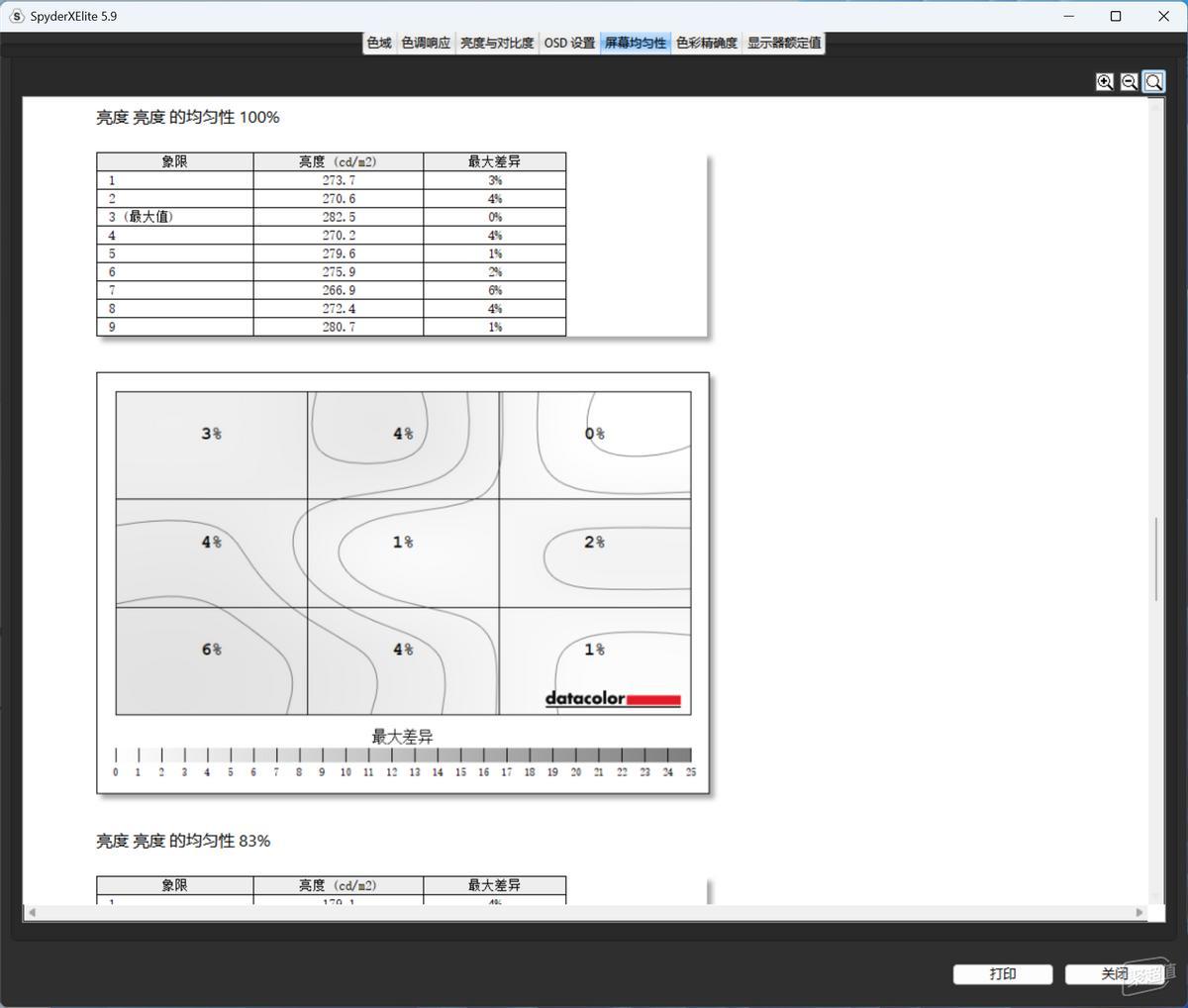Minimize the SpyderXElite window
This screenshot has height=1008, width=1188.
(x=1068, y=16)
